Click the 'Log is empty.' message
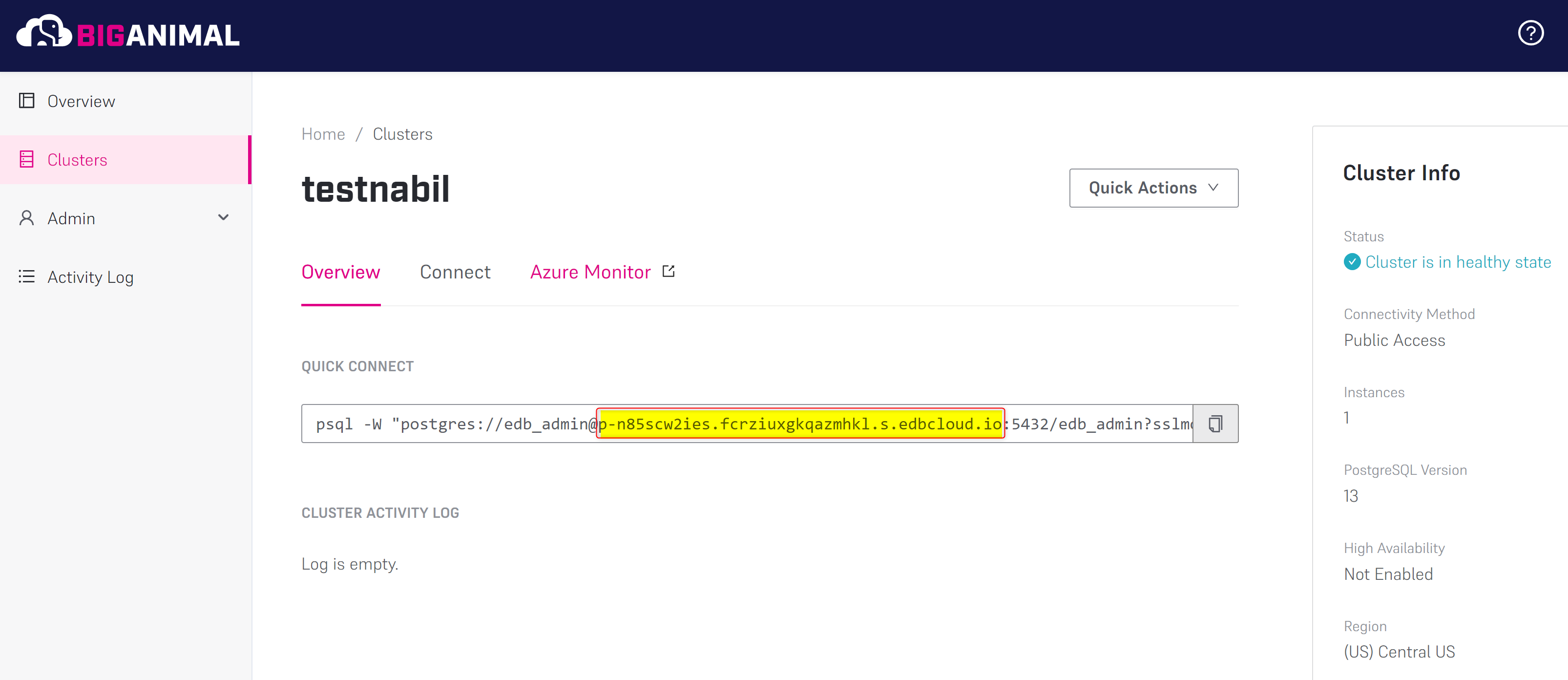 pos(350,564)
